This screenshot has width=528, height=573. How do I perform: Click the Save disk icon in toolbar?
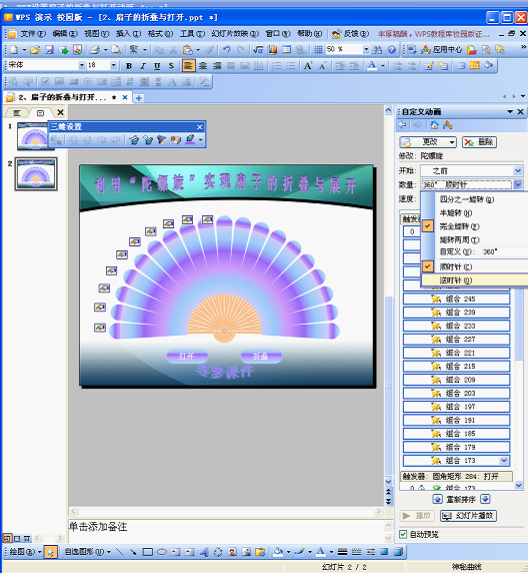(x=49, y=49)
